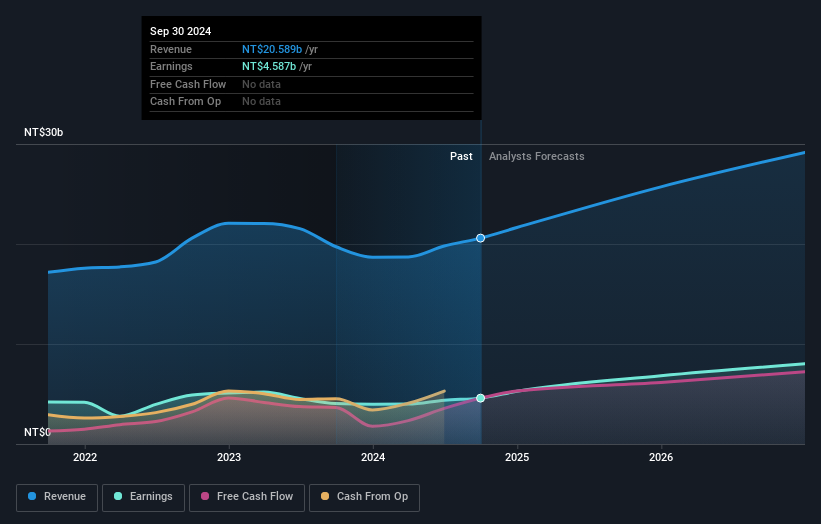Click the 2022 x-axis label
This screenshot has width=821, height=524.
[x=85, y=458]
